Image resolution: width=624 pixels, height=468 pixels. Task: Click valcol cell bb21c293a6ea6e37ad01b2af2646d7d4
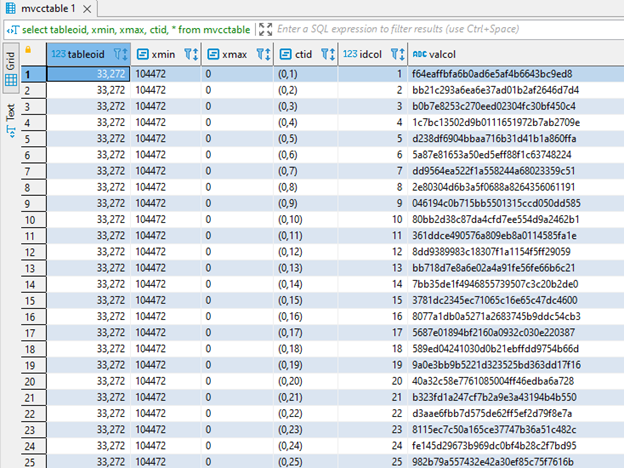516,90
